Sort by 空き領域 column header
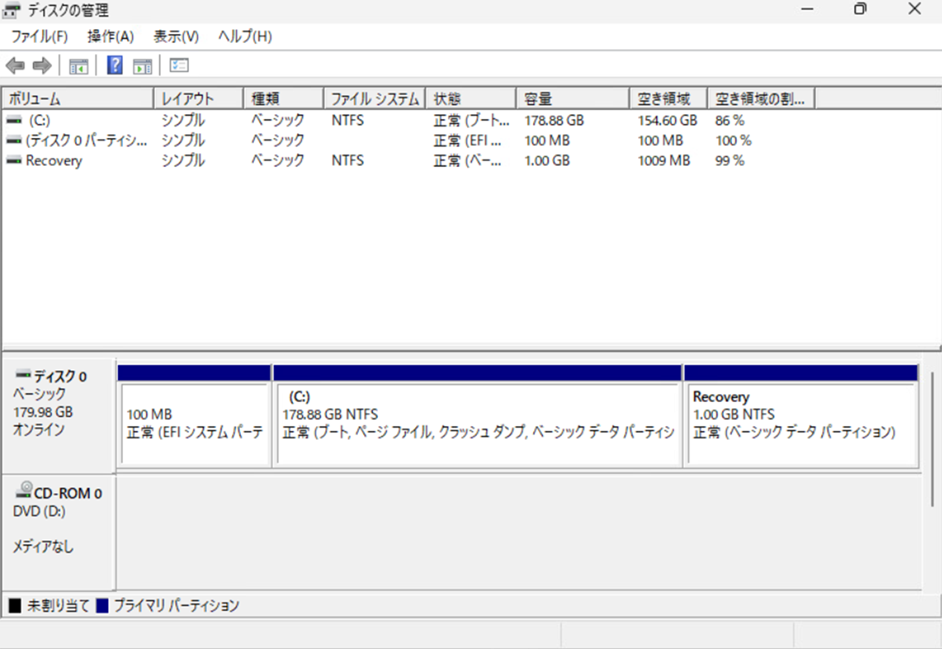Image resolution: width=942 pixels, height=649 pixels. (668, 99)
